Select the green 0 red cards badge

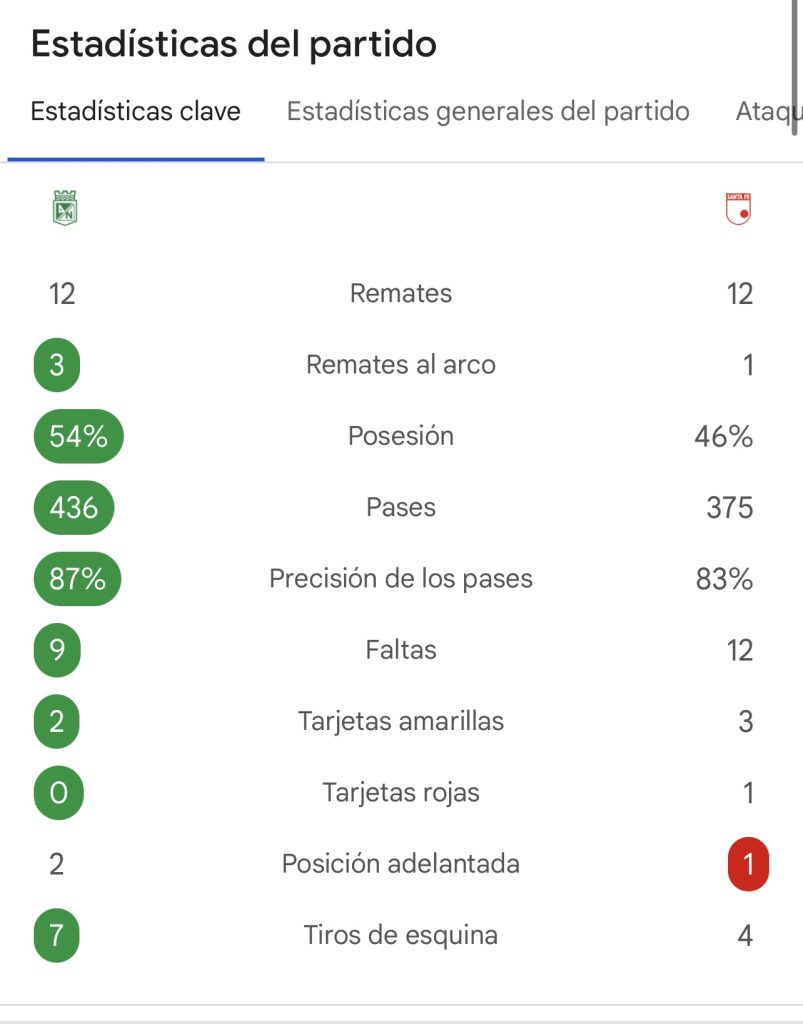pos(59,792)
